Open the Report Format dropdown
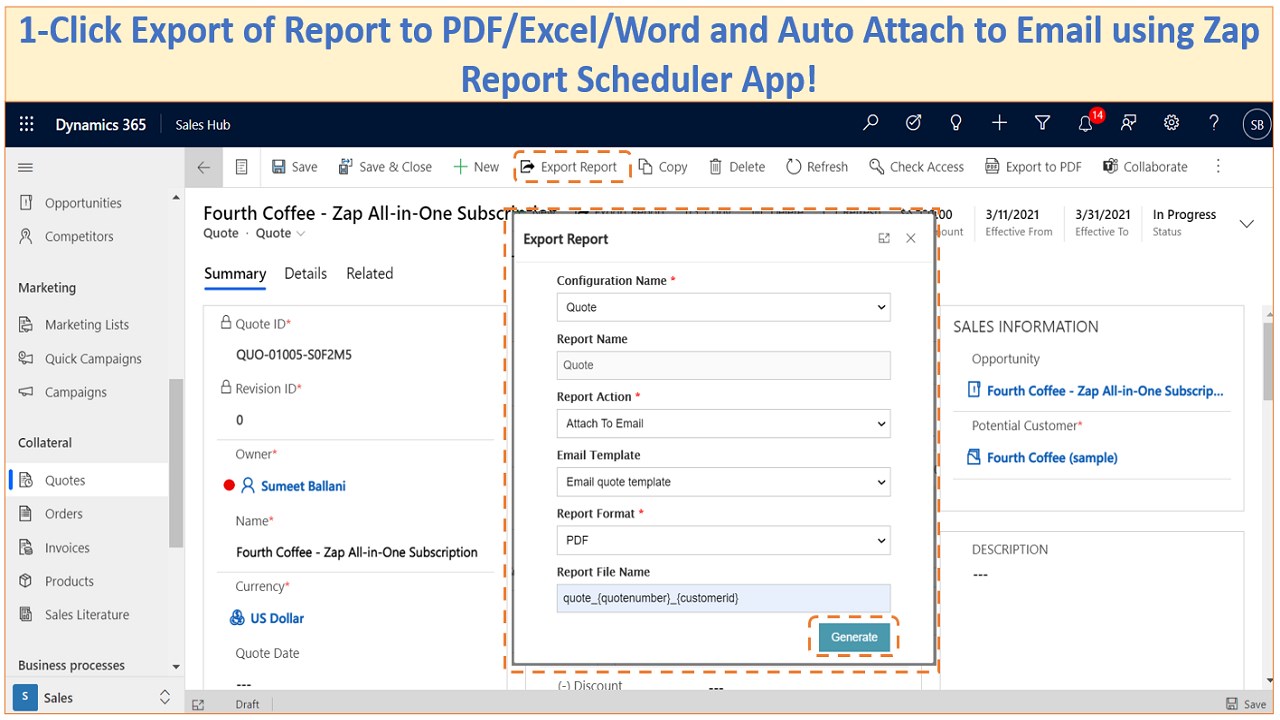Image resolution: width=1280 pixels, height=720 pixels. [x=723, y=540]
